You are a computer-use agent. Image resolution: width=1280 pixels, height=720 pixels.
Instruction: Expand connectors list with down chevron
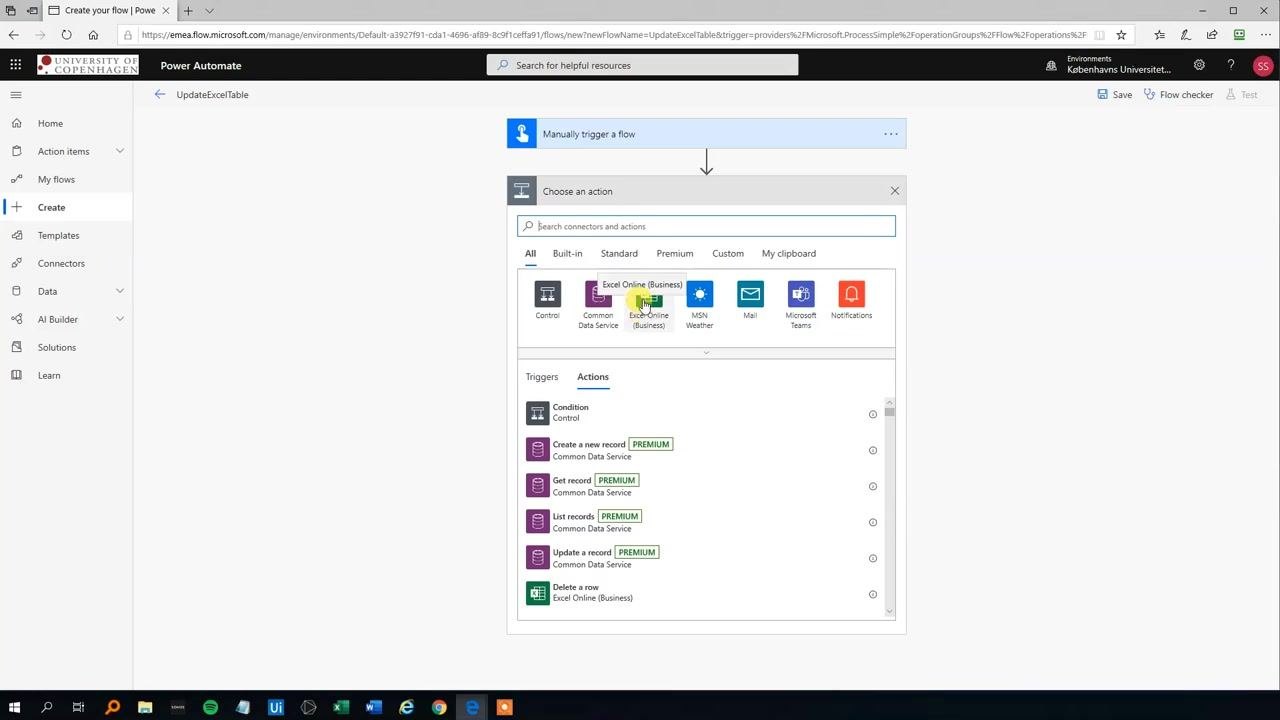point(706,353)
